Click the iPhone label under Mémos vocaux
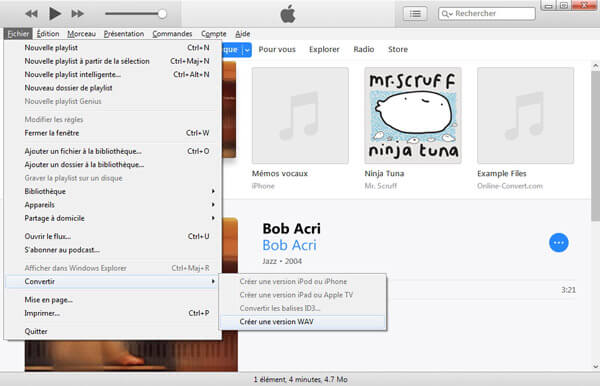 pos(263,186)
